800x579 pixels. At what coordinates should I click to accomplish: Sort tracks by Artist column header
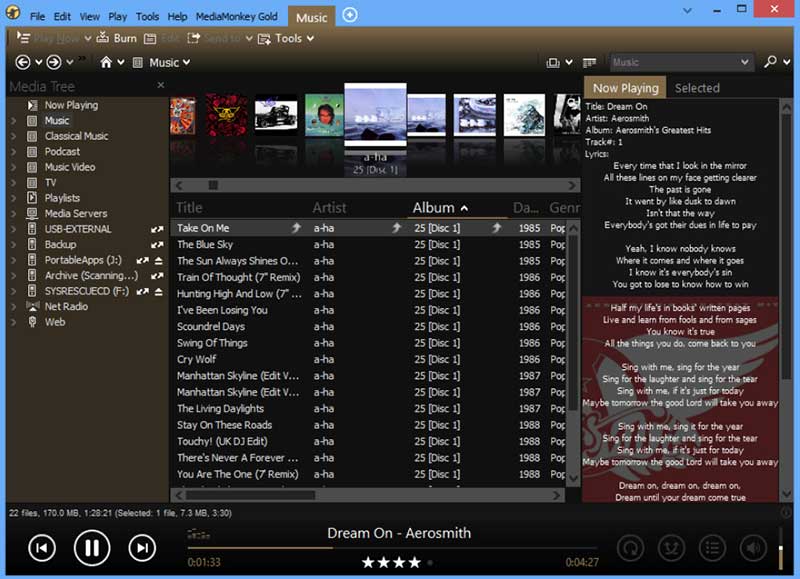pyautogui.click(x=329, y=208)
